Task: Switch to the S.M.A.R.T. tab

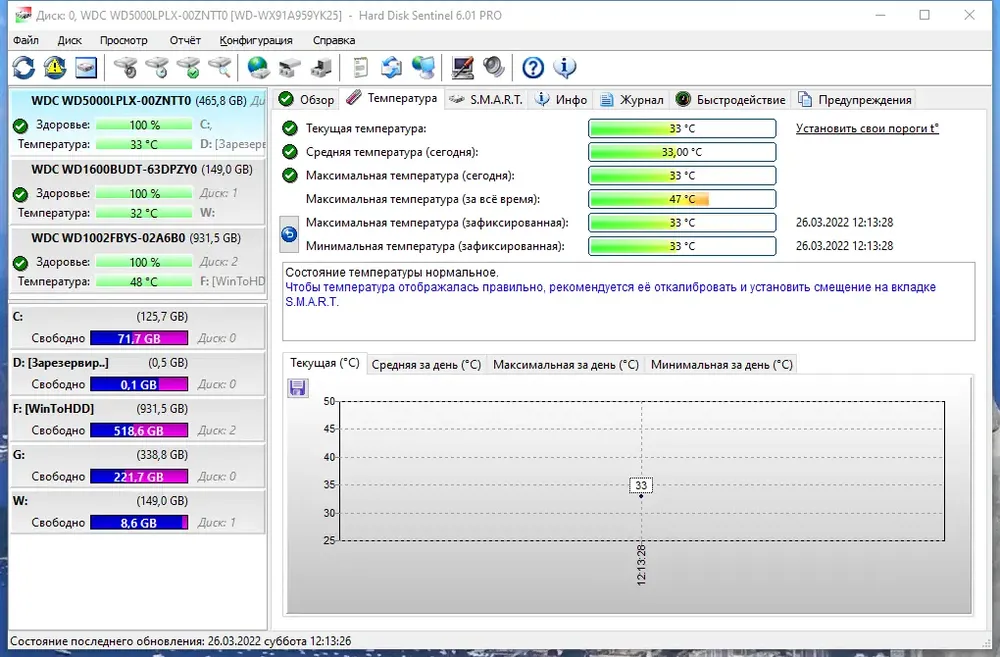Action: (486, 100)
